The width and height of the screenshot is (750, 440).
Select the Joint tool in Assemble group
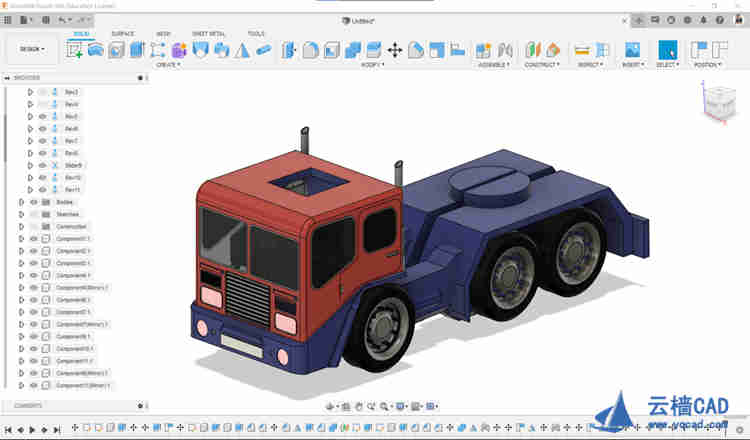pyautogui.click(x=505, y=50)
